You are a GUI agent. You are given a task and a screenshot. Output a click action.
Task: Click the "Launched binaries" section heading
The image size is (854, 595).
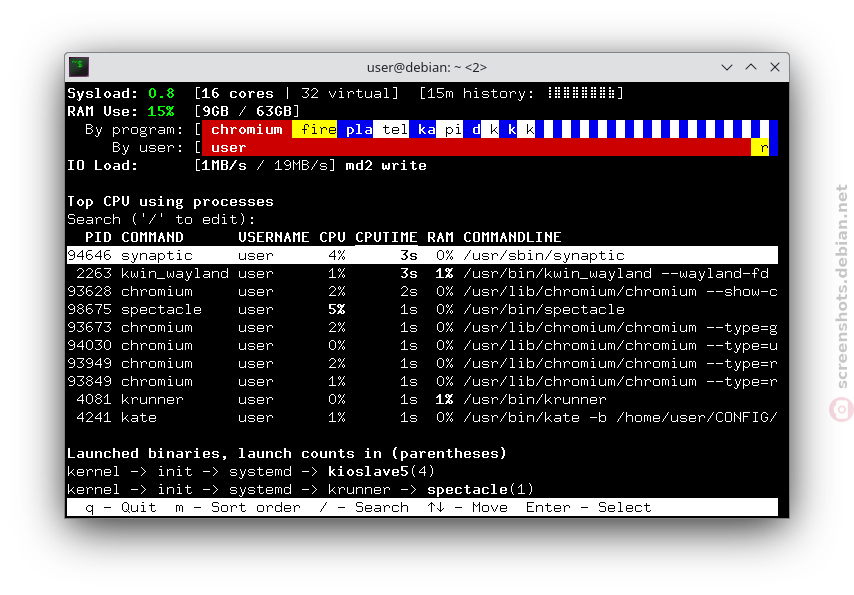287,453
